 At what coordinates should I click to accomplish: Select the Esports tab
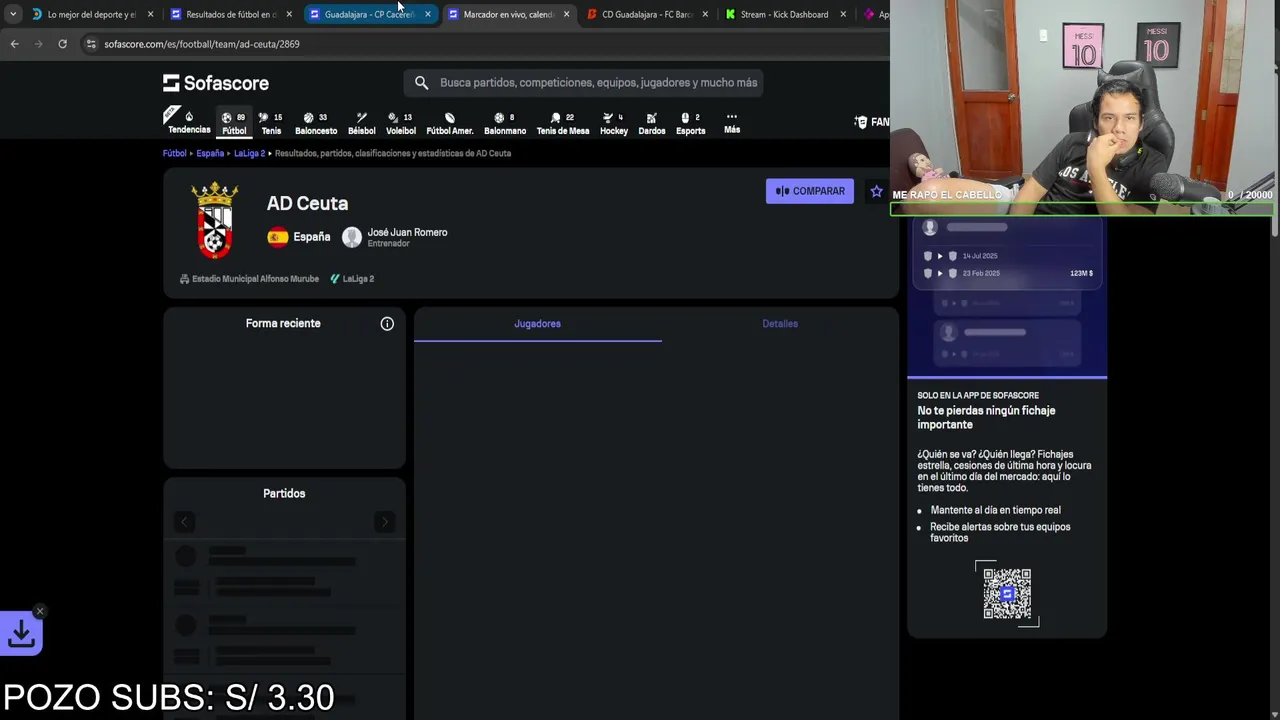pyautogui.click(x=691, y=123)
